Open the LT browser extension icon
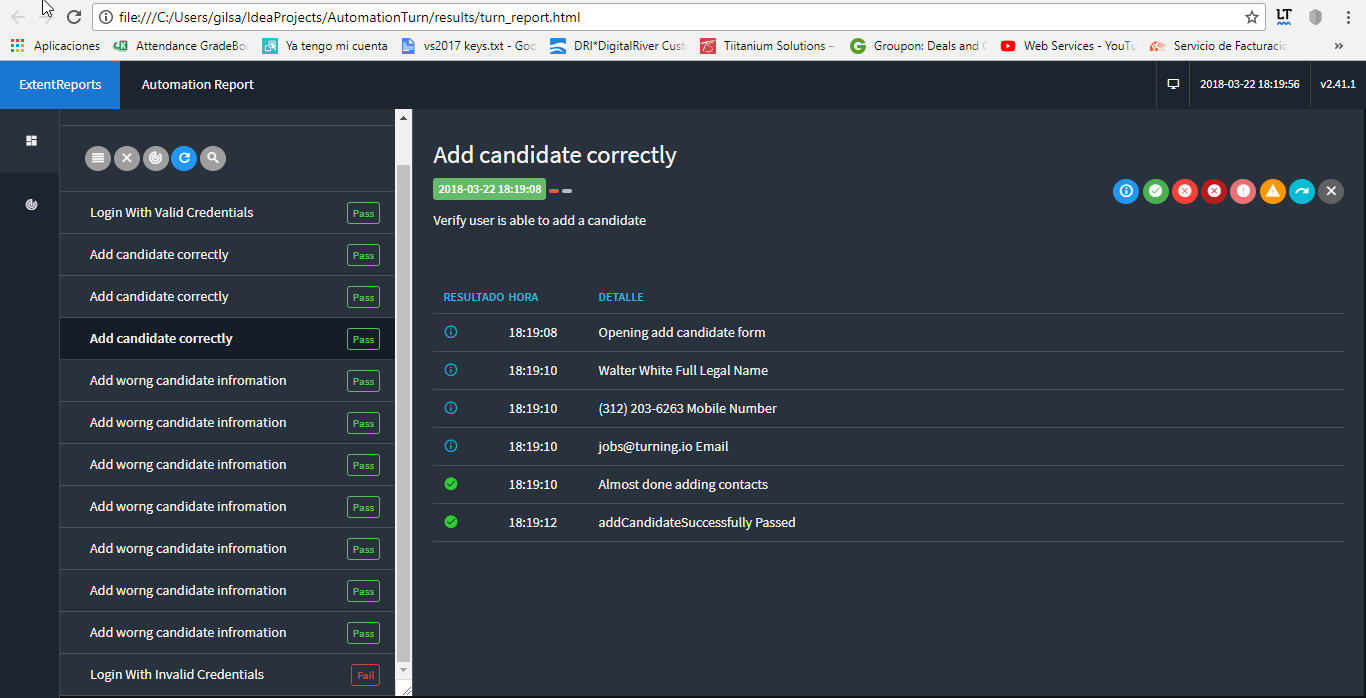The image size is (1366, 698). pyautogui.click(x=1284, y=17)
